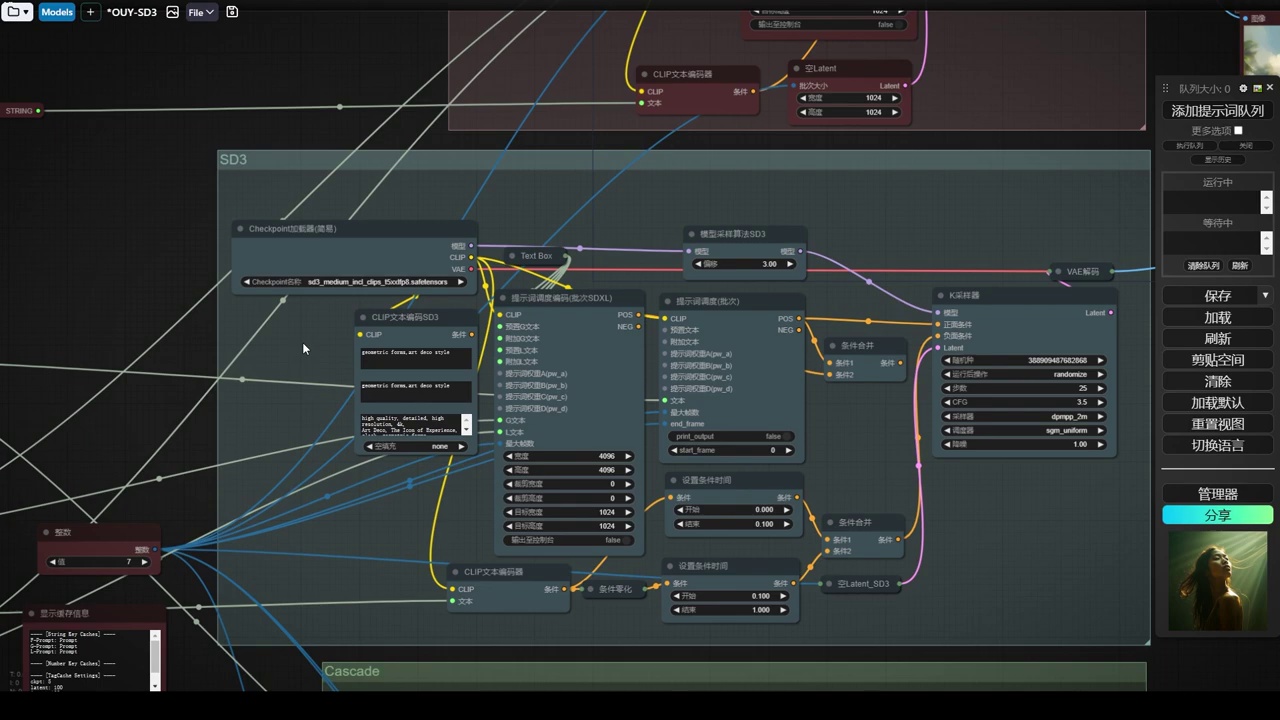This screenshot has height=720, width=1280.
Task: Collapse the Text Box node
Action: [512, 256]
